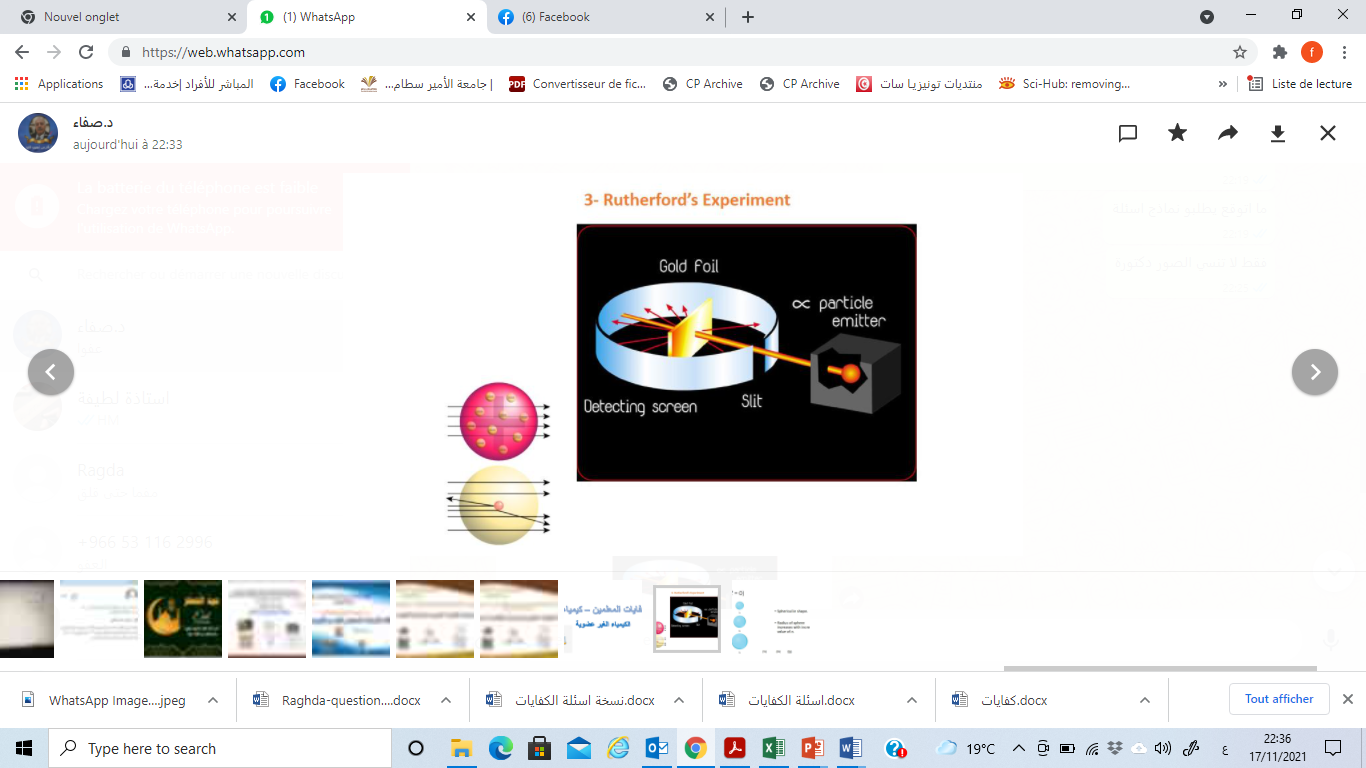Forward the image using the arrow icon

(x=1228, y=133)
